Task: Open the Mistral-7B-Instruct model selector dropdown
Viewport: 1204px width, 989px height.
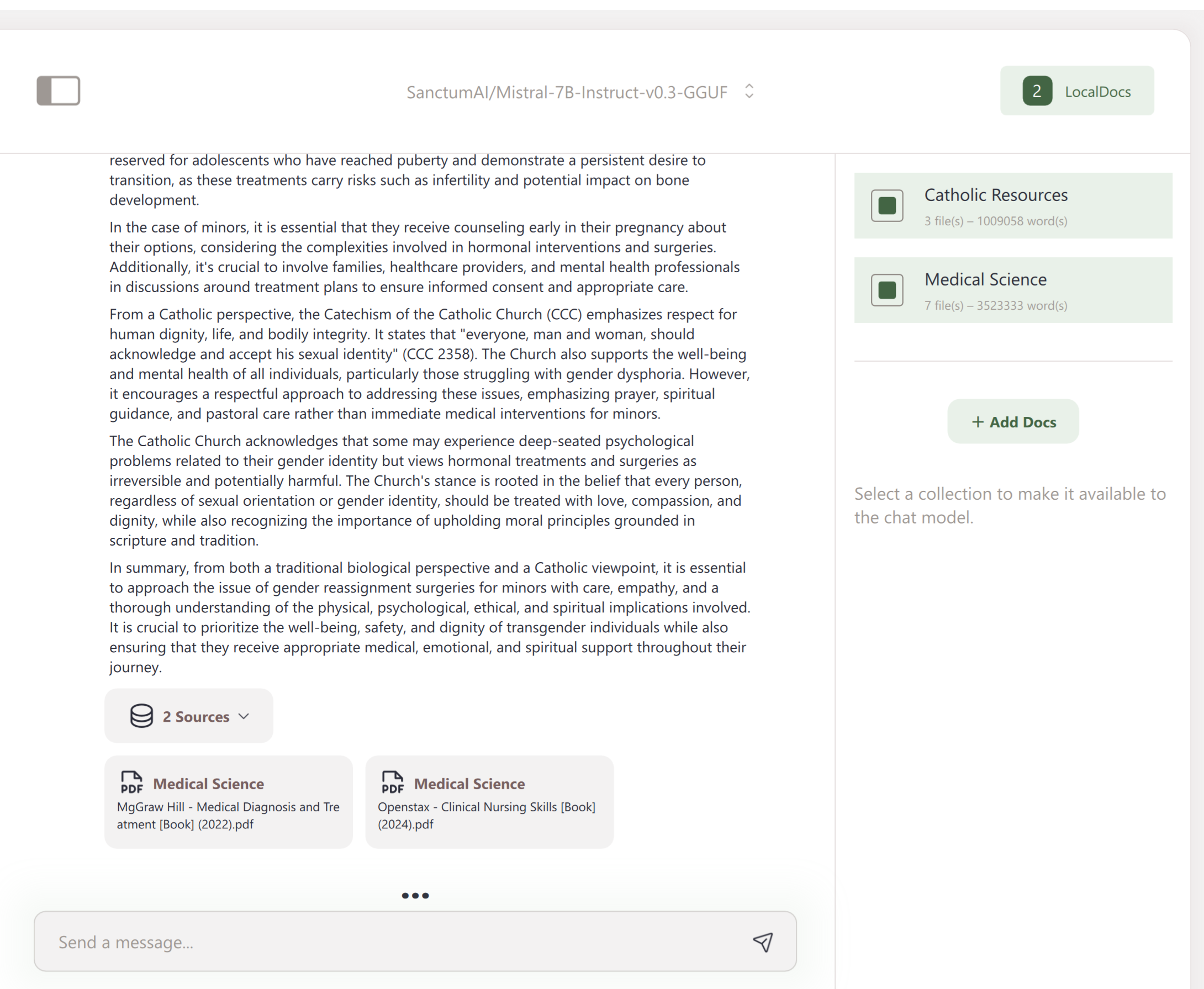Action: click(x=567, y=92)
